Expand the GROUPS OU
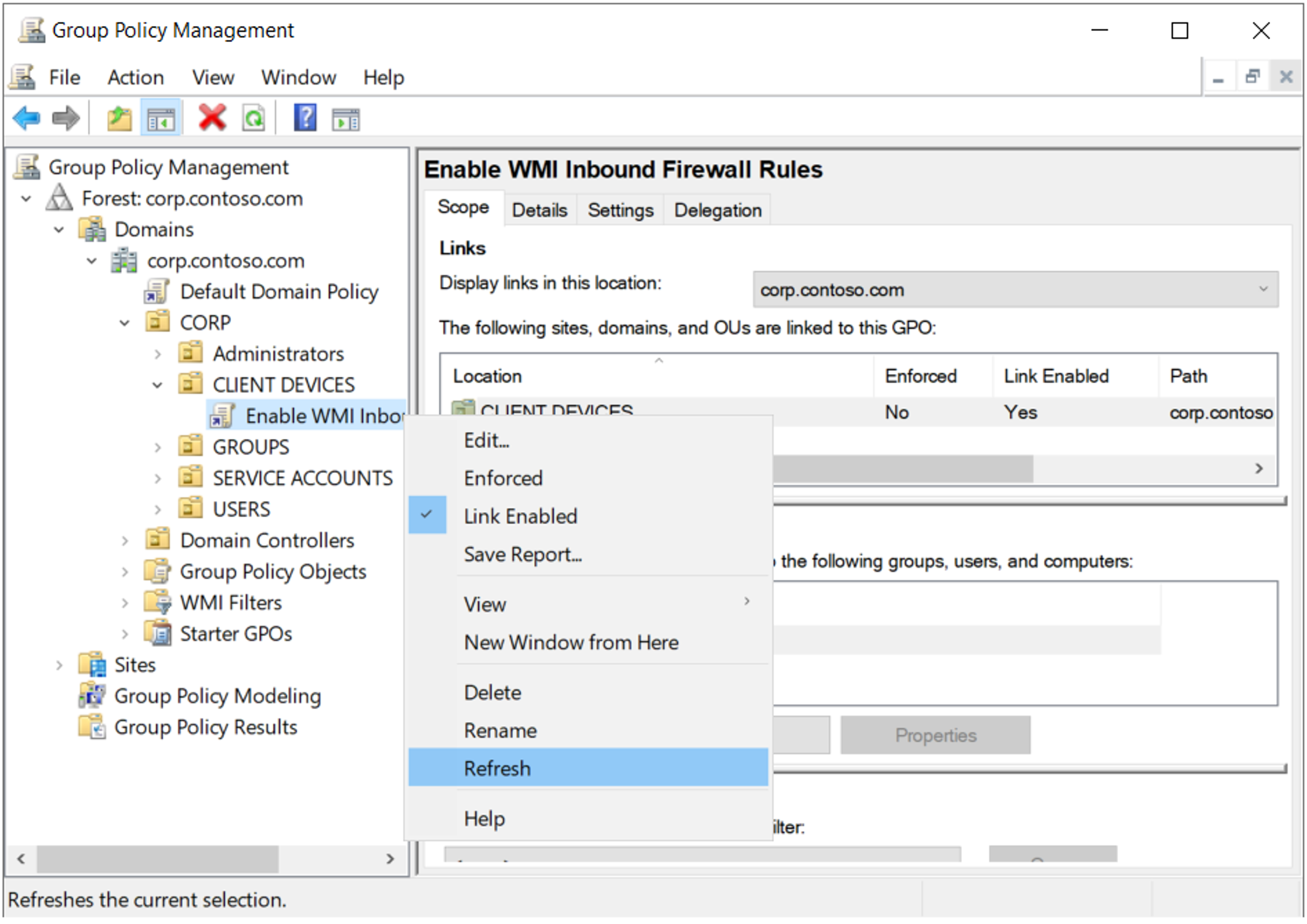The image size is (1307, 924). coord(158,447)
